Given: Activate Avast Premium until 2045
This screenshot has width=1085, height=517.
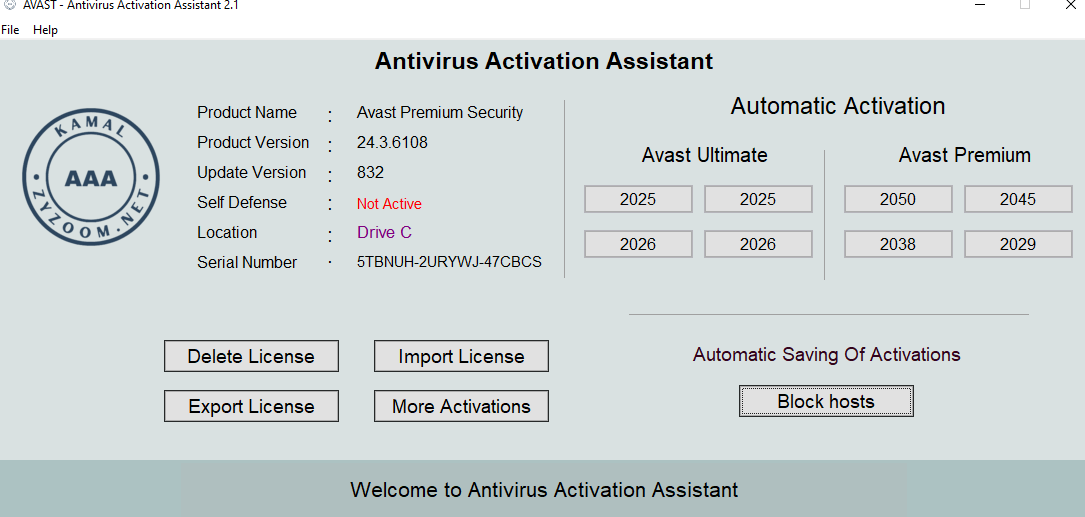Looking at the screenshot, I should pos(1018,199).
